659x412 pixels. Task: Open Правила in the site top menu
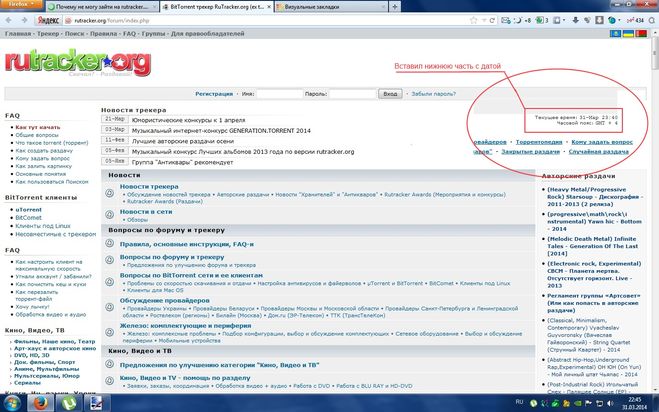pyautogui.click(x=103, y=34)
